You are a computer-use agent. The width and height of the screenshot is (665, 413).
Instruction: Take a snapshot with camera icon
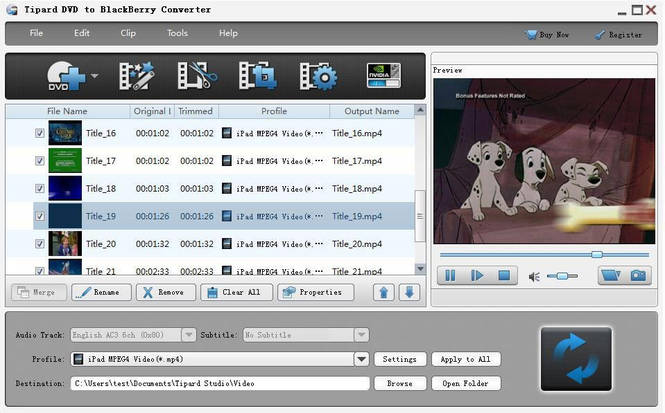(638, 276)
